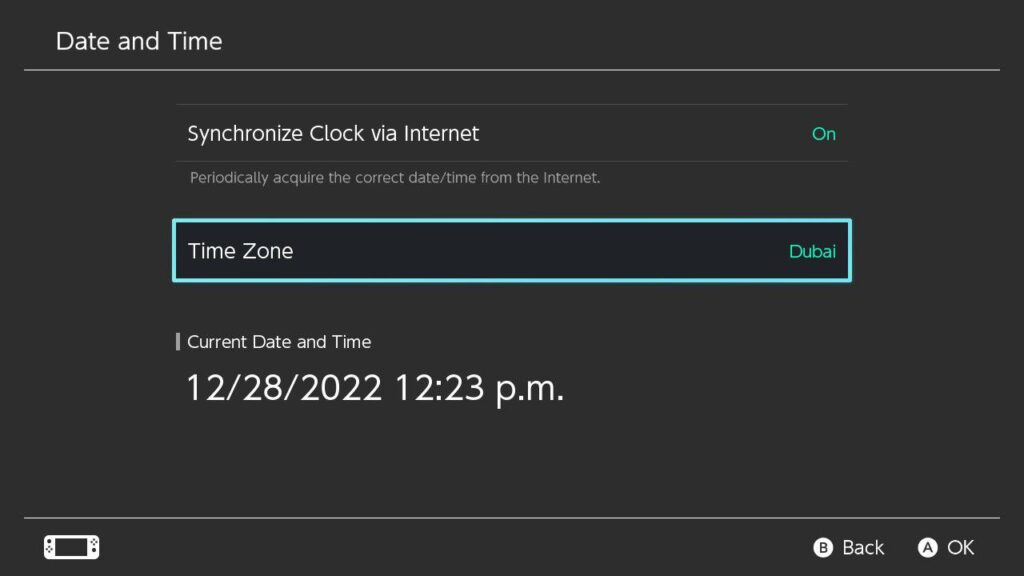Click the battery indicator in the status bar

(x=70, y=547)
